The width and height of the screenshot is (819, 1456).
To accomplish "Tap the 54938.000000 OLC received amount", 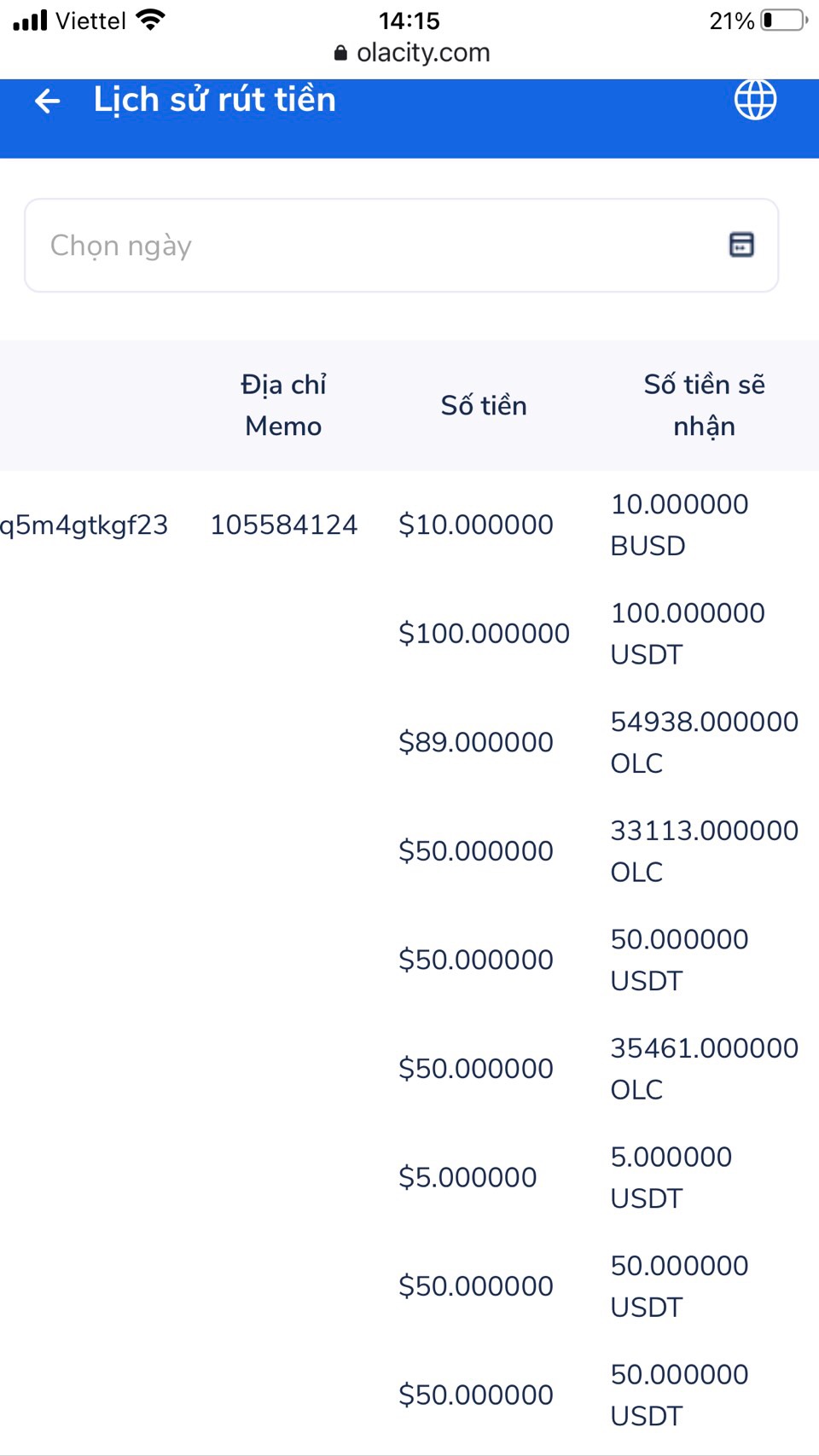I will 704,742.
